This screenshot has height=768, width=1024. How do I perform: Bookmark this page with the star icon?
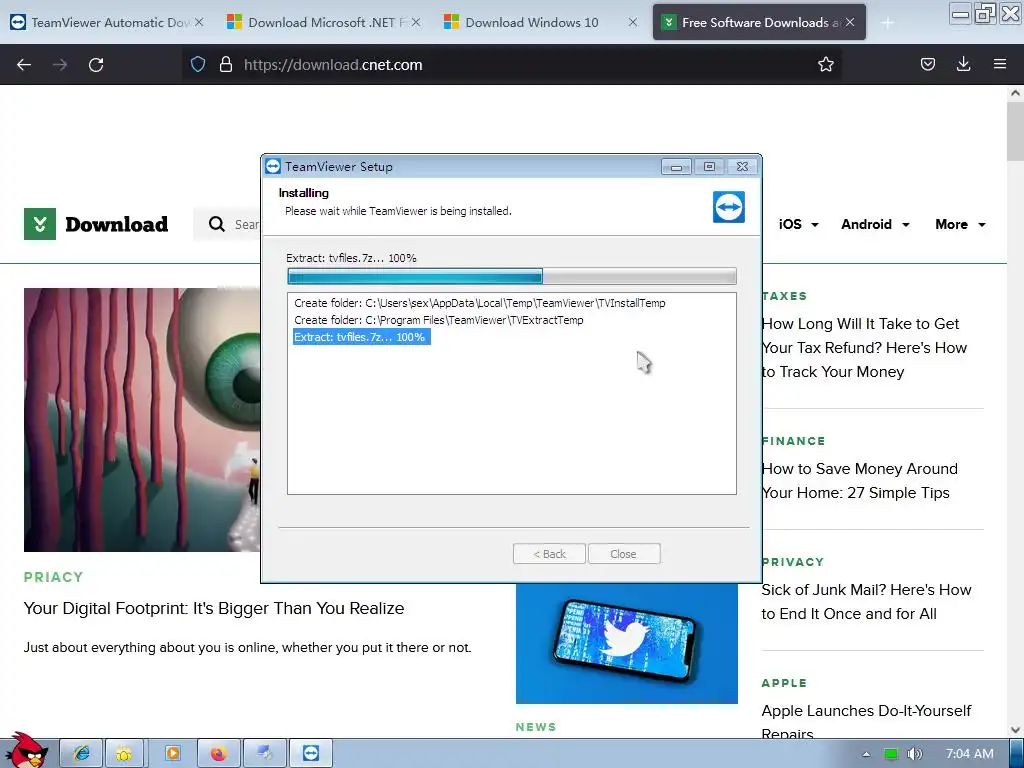[x=825, y=64]
